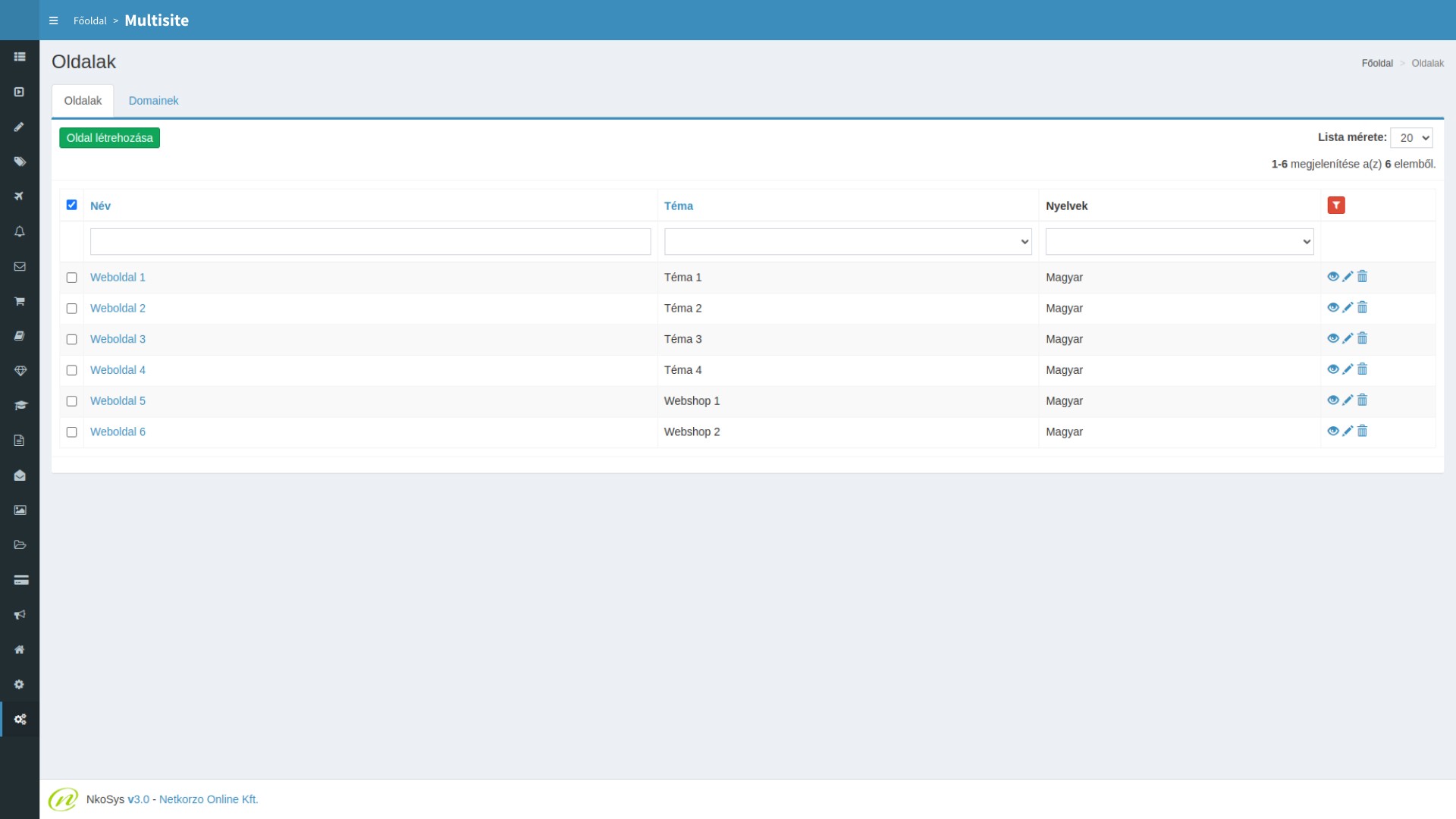1456x819 pixels.
Task: Click the megaphone sidebar icon
Action: tap(20, 615)
